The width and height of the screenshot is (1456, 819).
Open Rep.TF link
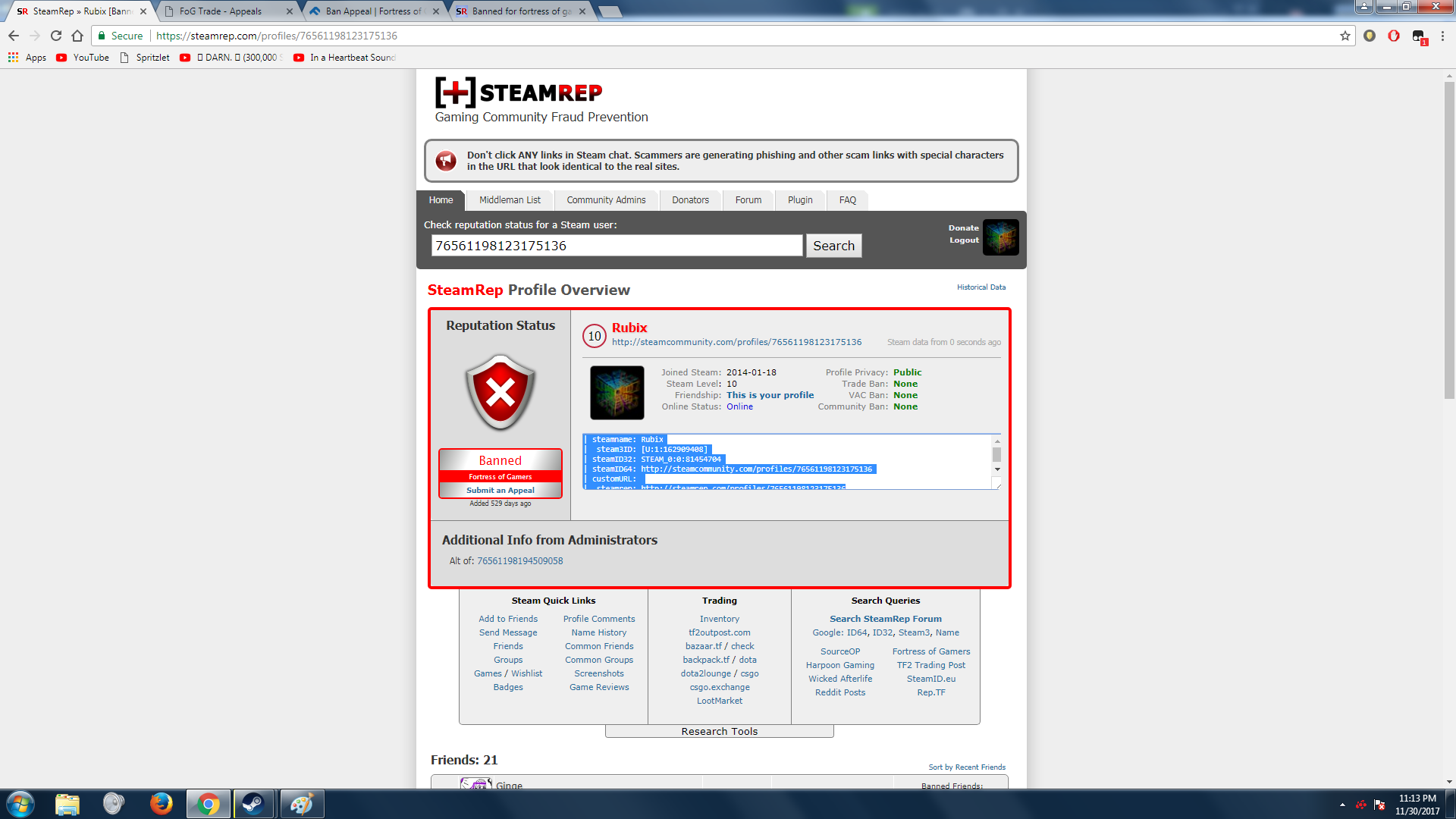930,692
